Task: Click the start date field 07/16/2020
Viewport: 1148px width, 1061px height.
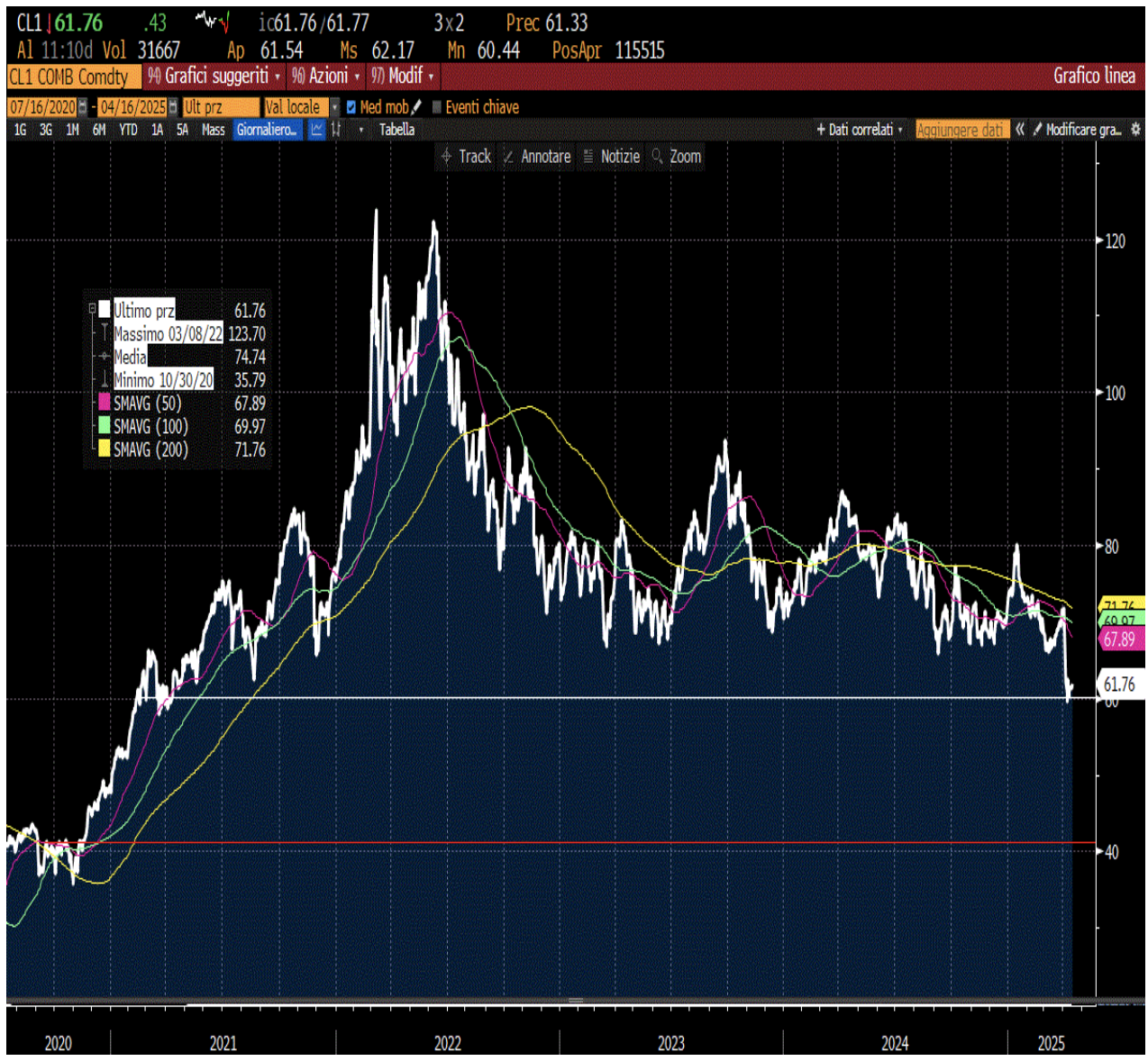Action: (42, 107)
